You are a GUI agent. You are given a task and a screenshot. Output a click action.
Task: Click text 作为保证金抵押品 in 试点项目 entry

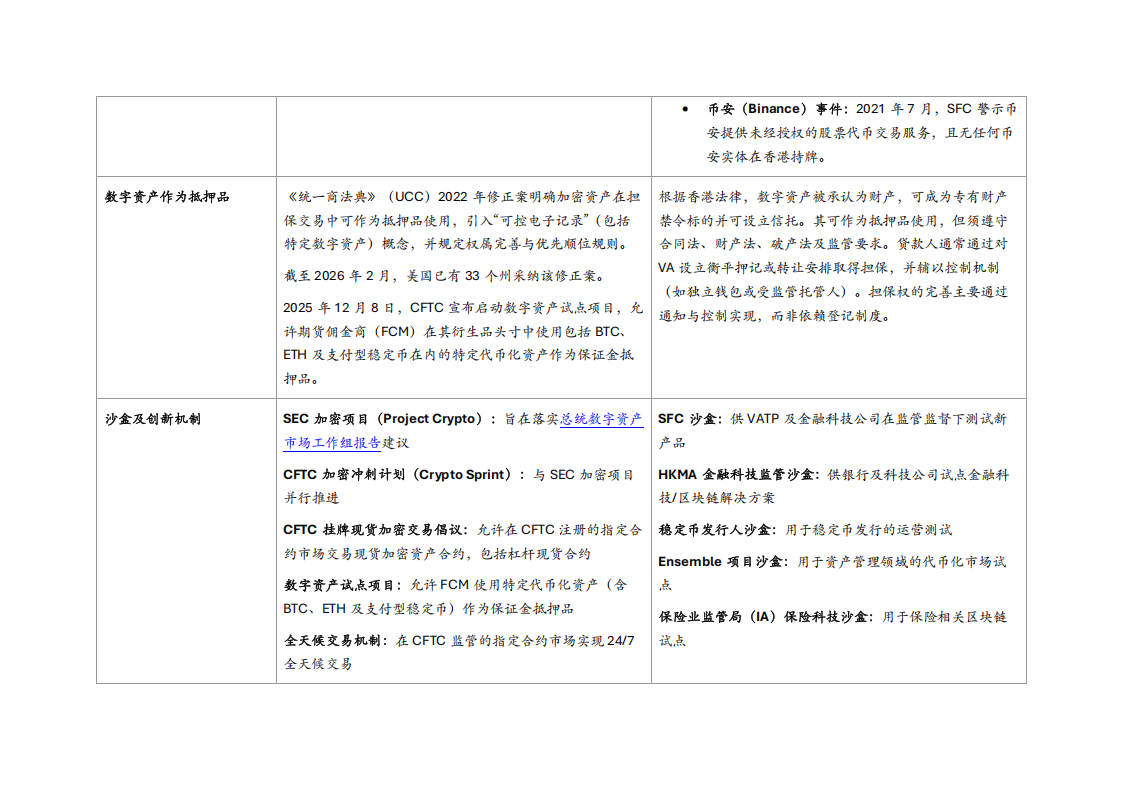518,609
